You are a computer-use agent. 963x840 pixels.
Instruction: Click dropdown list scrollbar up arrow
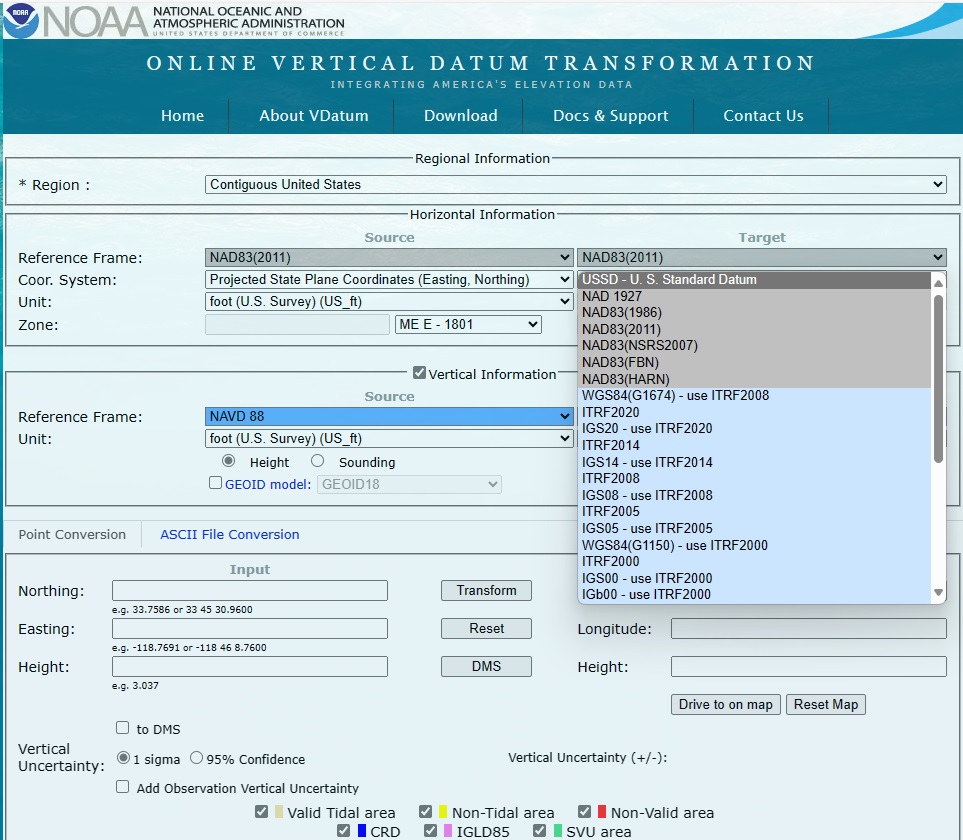[938, 283]
